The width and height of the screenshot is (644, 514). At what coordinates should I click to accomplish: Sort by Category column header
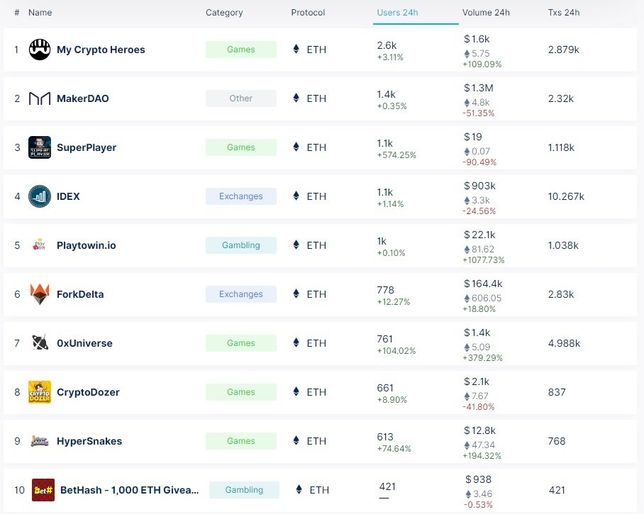click(x=224, y=13)
